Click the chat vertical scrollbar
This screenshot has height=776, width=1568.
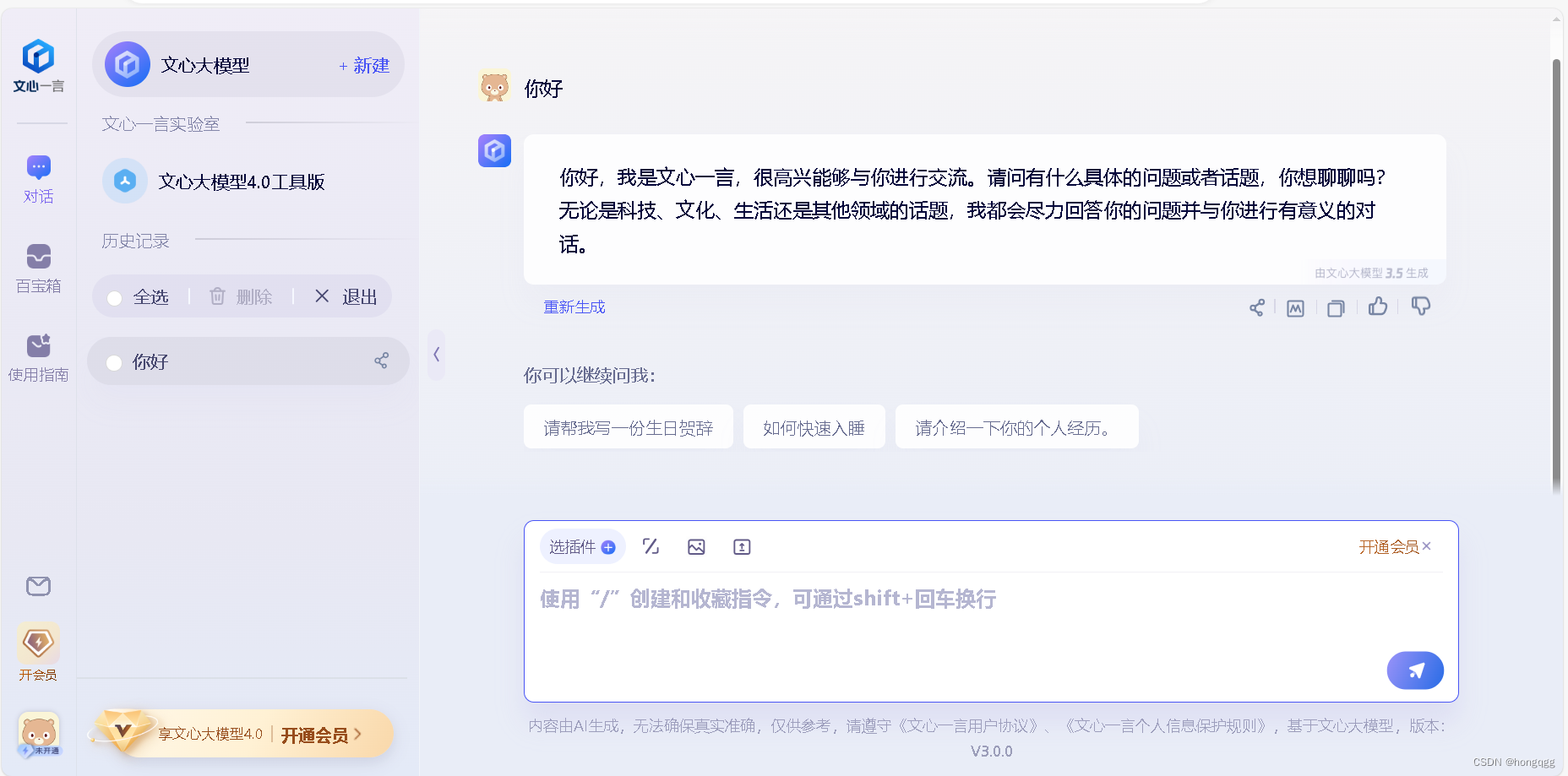tap(1556, 274)
